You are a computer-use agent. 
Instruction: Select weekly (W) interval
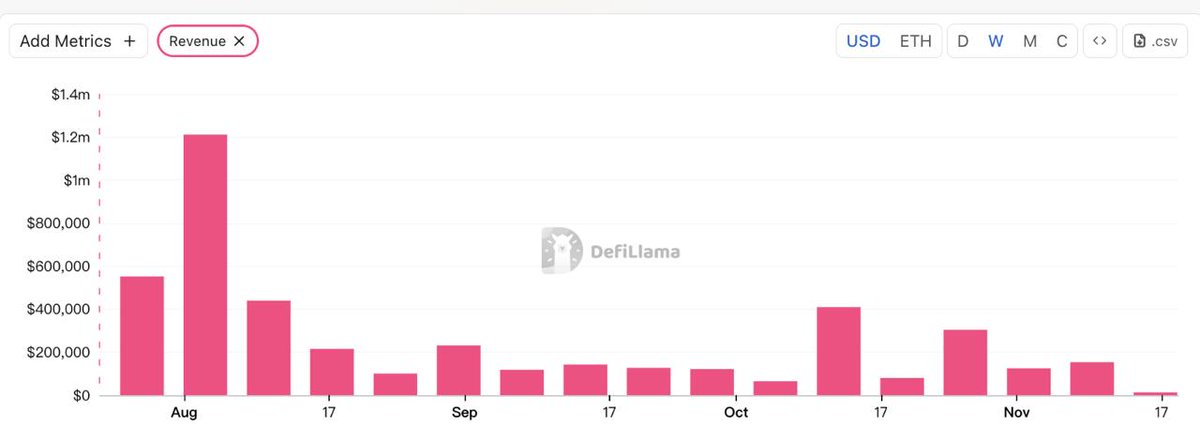[x=995, y=41]
